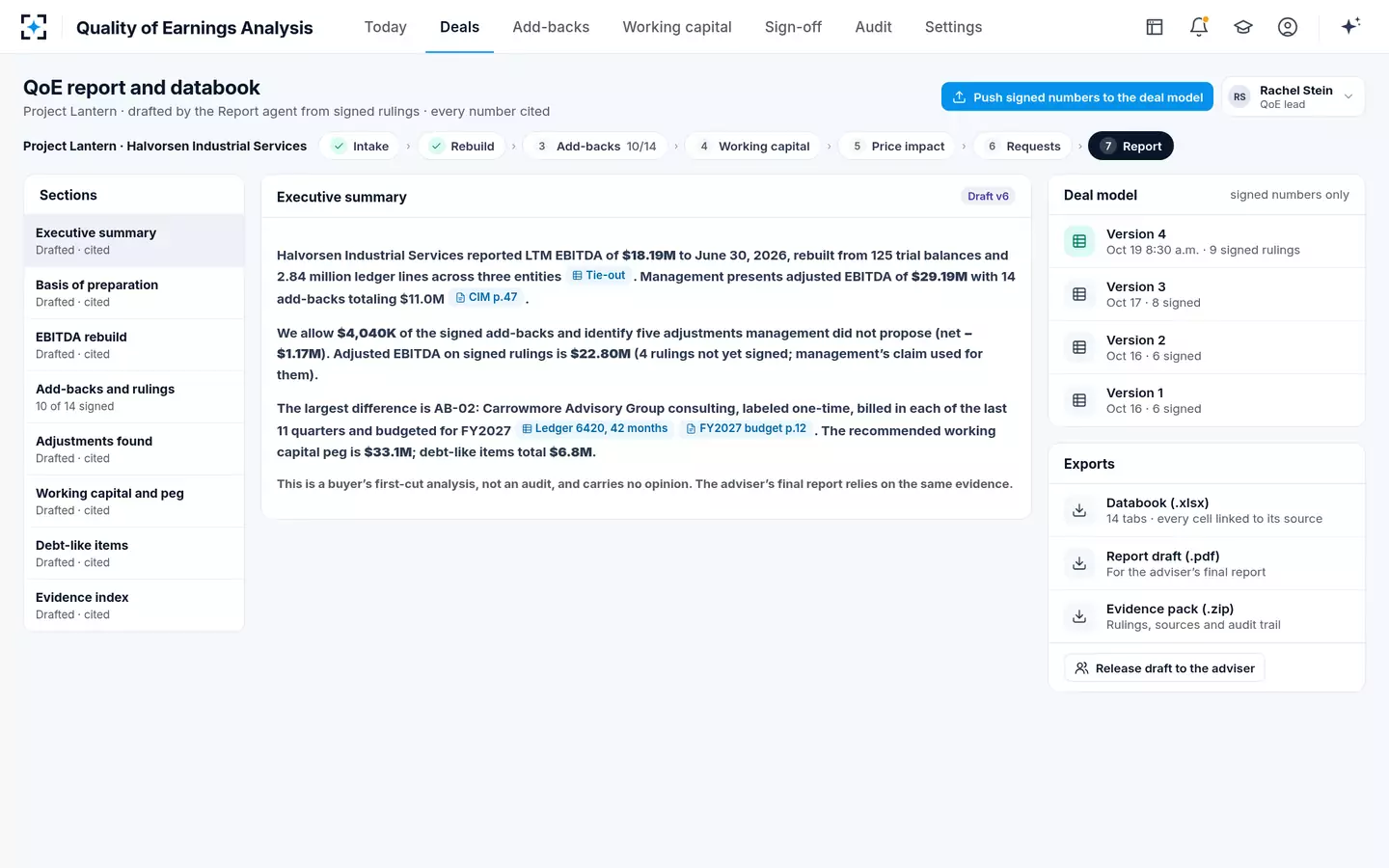Open the graduation cap learning icon

tap(1243, 27)
